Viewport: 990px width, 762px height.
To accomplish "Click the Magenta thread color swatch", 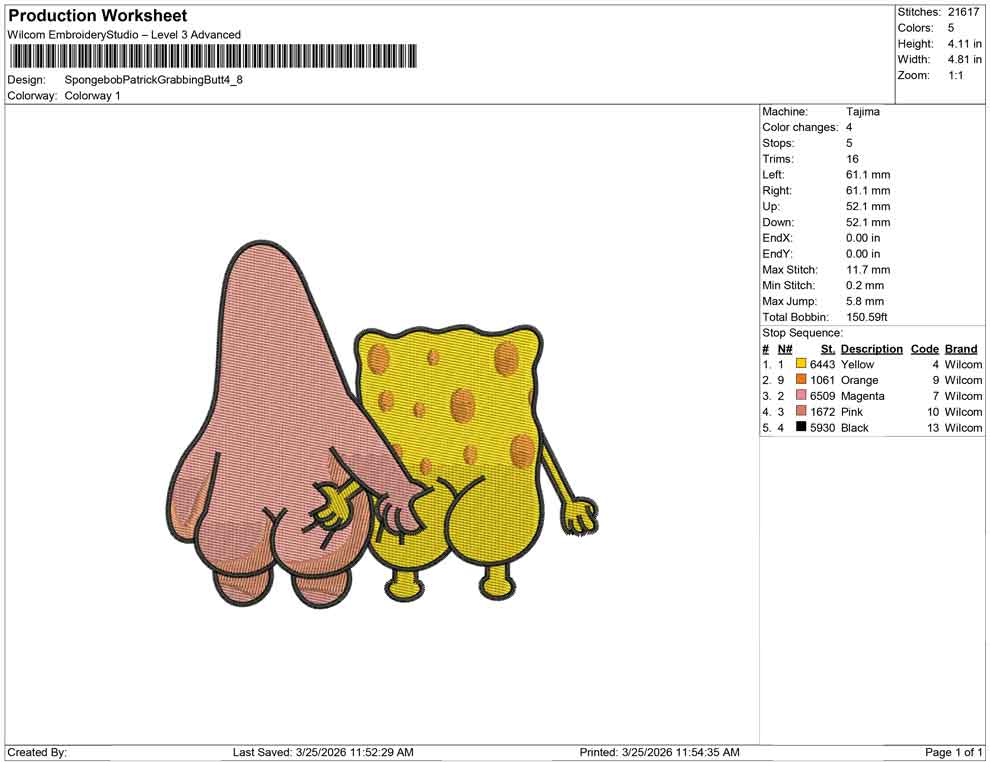I will tap(801, 395).
